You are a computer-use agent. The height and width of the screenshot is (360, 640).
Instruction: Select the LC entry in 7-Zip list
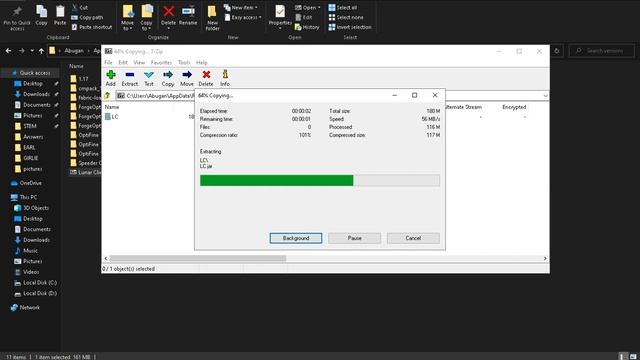[x=111, y=117]
